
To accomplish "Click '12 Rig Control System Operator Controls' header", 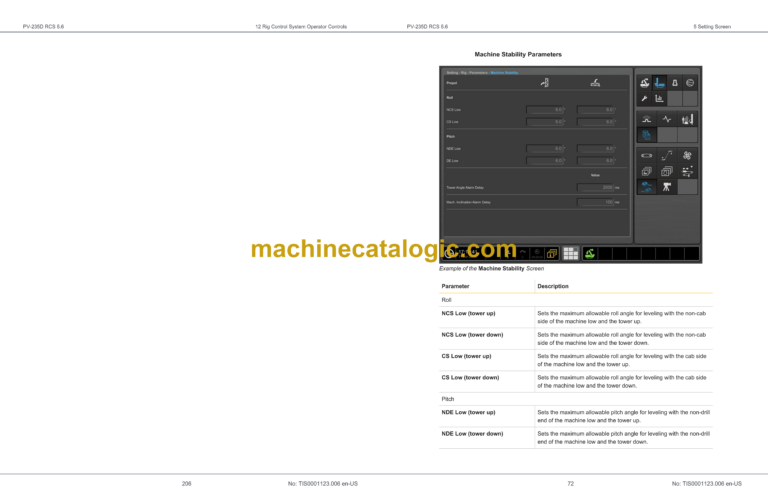I will (301, 26).
